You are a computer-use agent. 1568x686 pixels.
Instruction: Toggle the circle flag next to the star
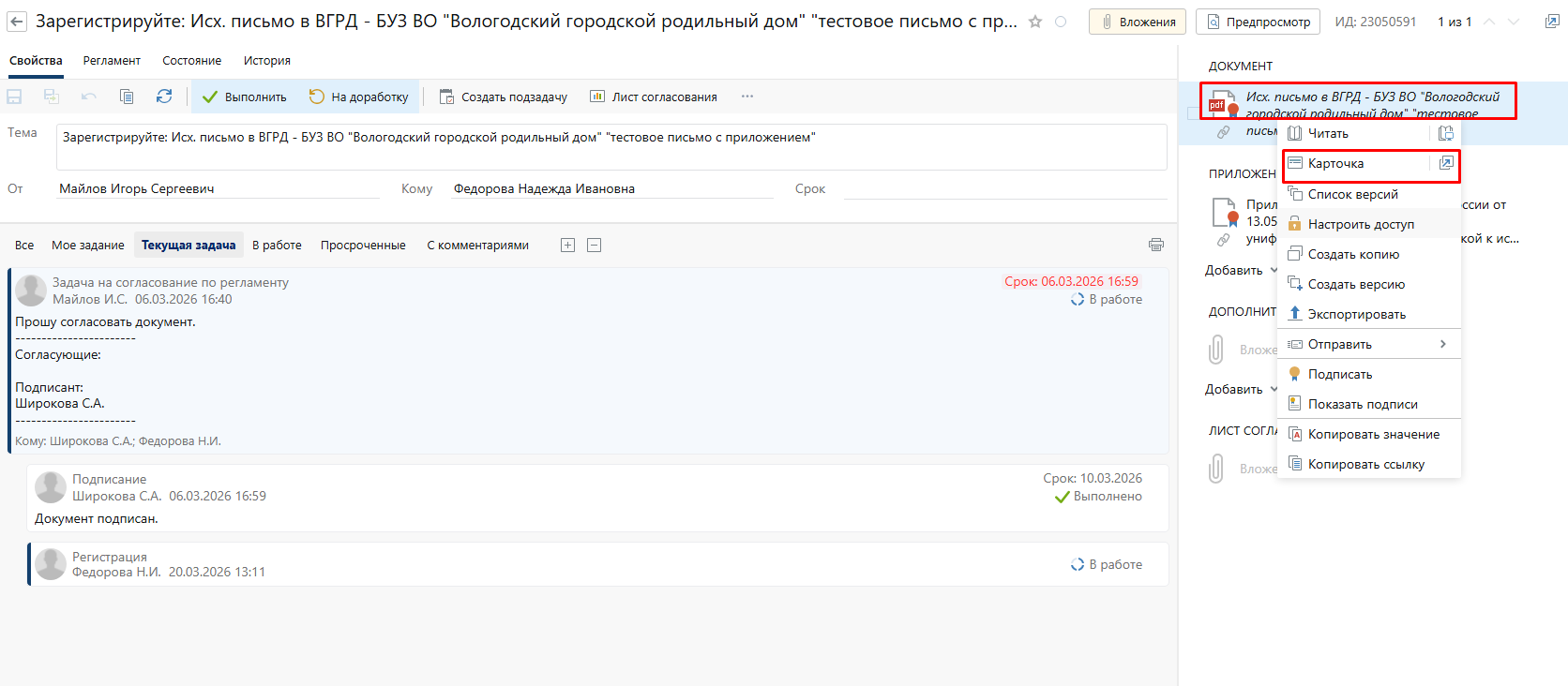(1061, 22)
